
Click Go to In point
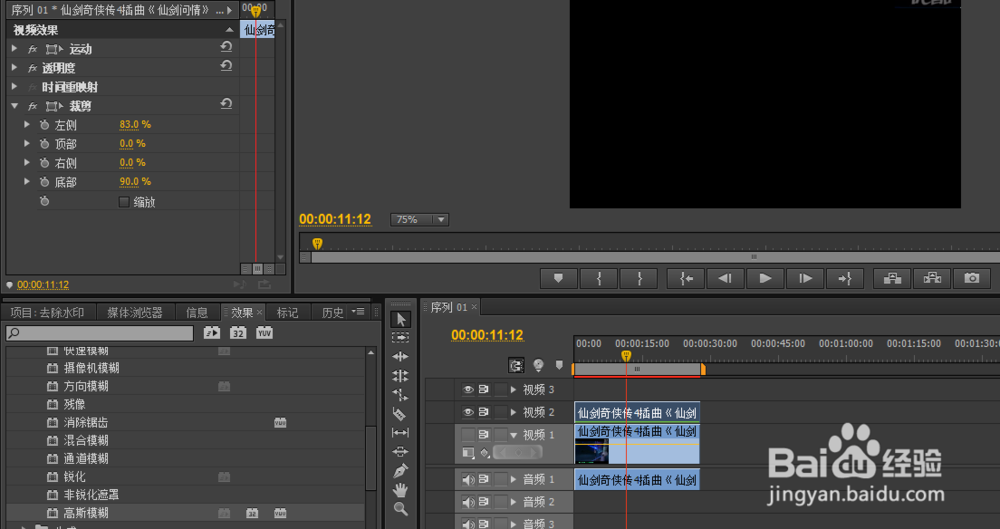point(686,278)
